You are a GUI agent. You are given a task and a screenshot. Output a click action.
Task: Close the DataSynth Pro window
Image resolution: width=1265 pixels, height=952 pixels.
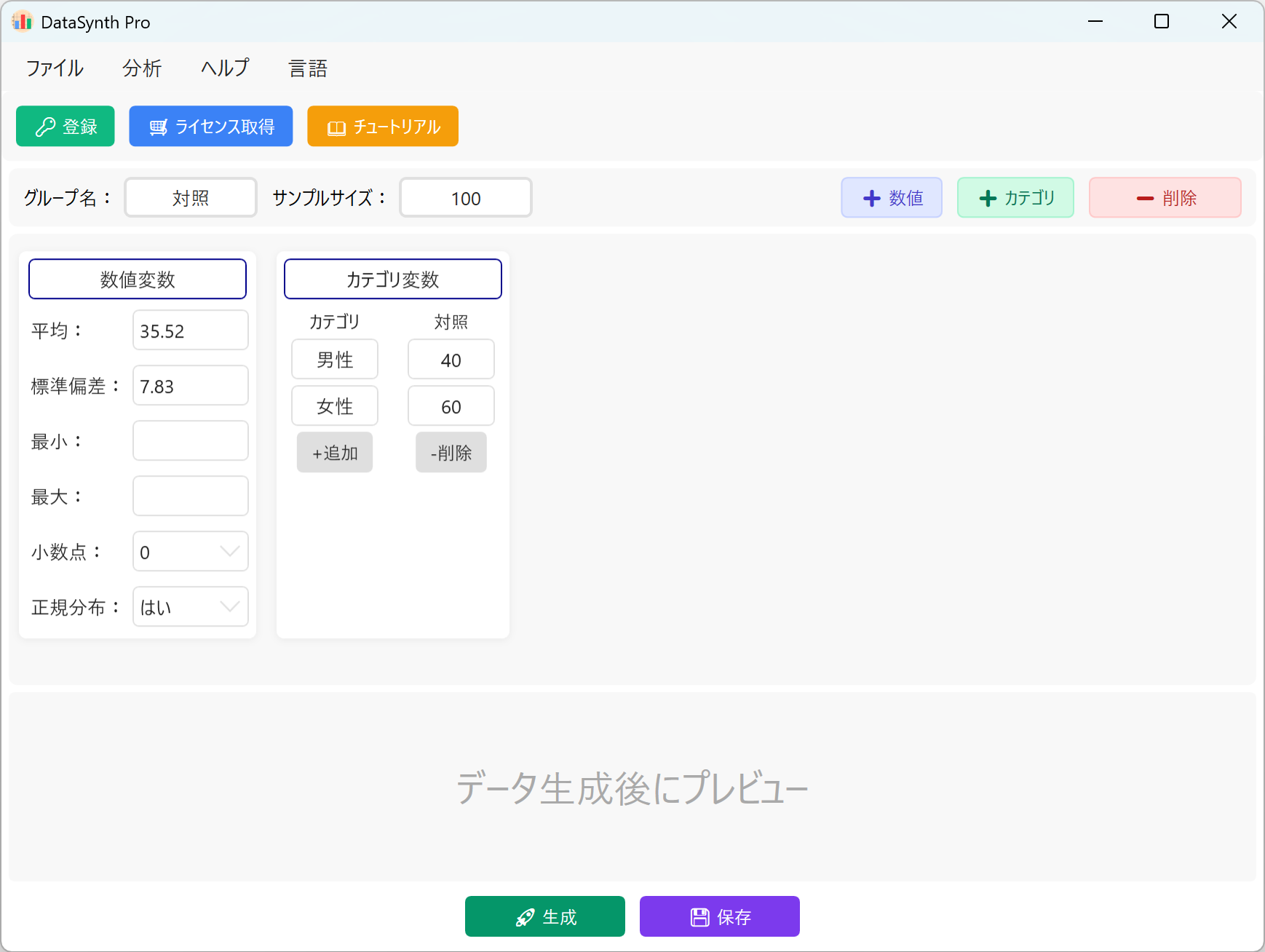[1229, 21]
